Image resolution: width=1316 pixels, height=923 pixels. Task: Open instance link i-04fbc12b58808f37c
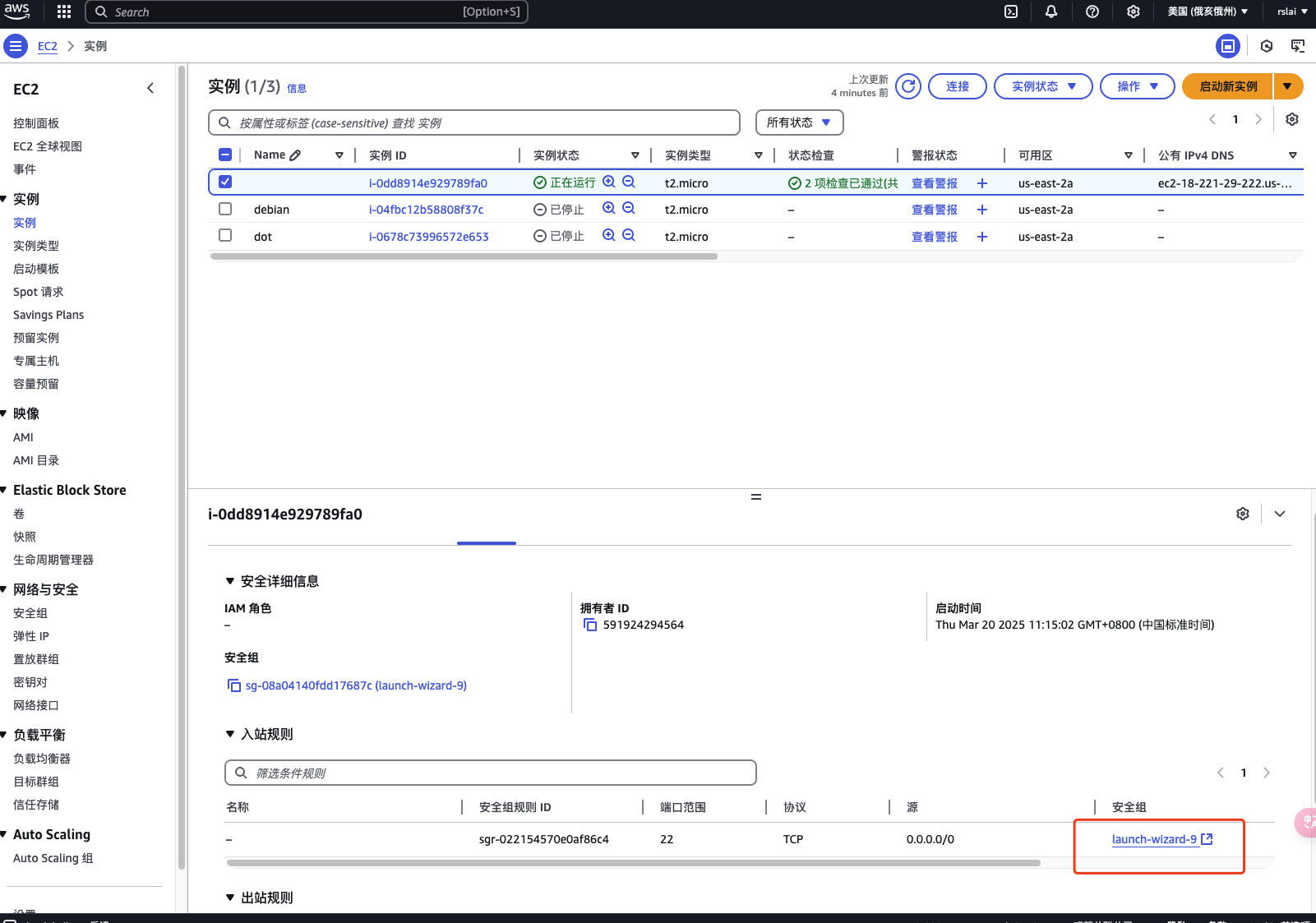[x=426, y=210]
